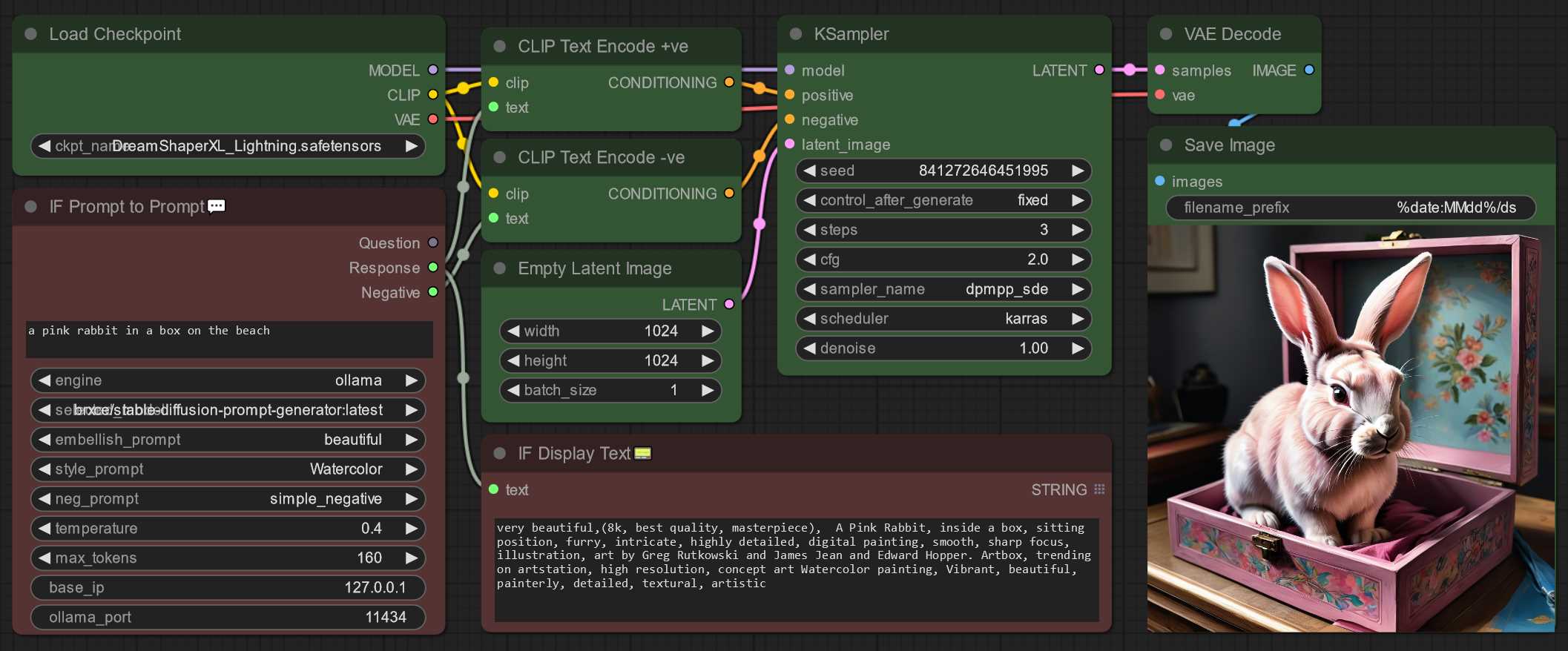Image resolution: width=1568 pixels, height=651 pixels.
Task: Click the KSampler model input socket
Action: pyautogui.click(x=790, y=70)
